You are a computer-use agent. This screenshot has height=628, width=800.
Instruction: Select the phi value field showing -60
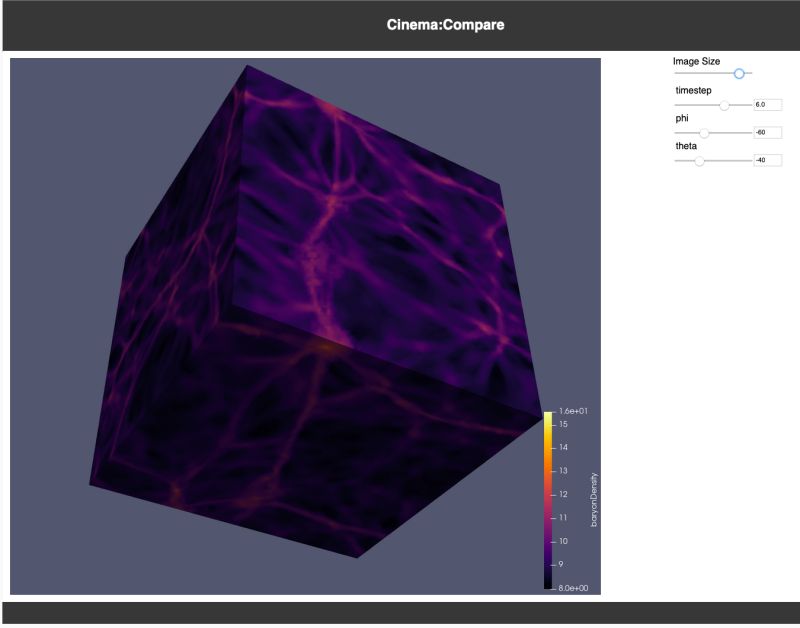(x=766, y=132)
